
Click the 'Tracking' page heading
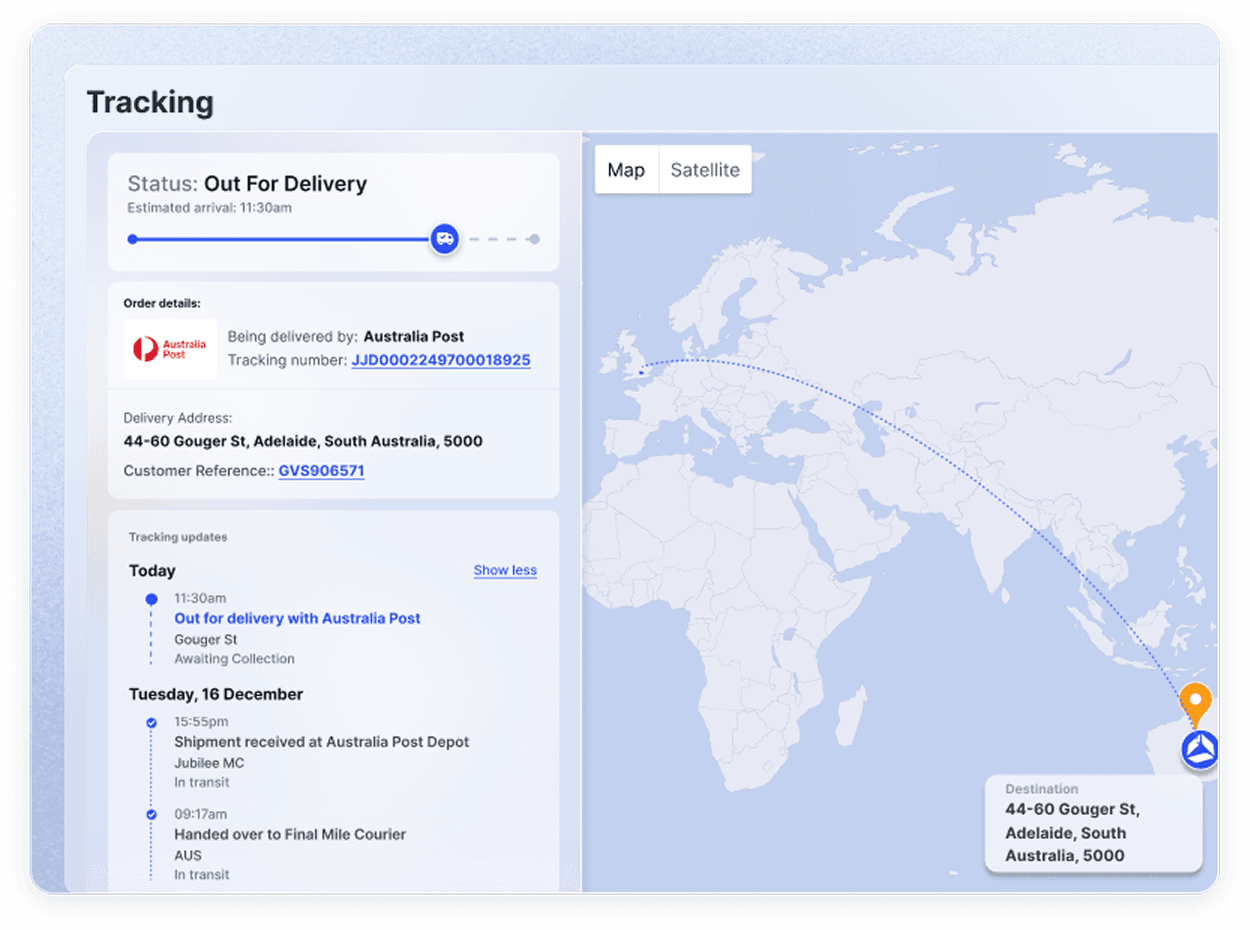click(x=150, y=102)
